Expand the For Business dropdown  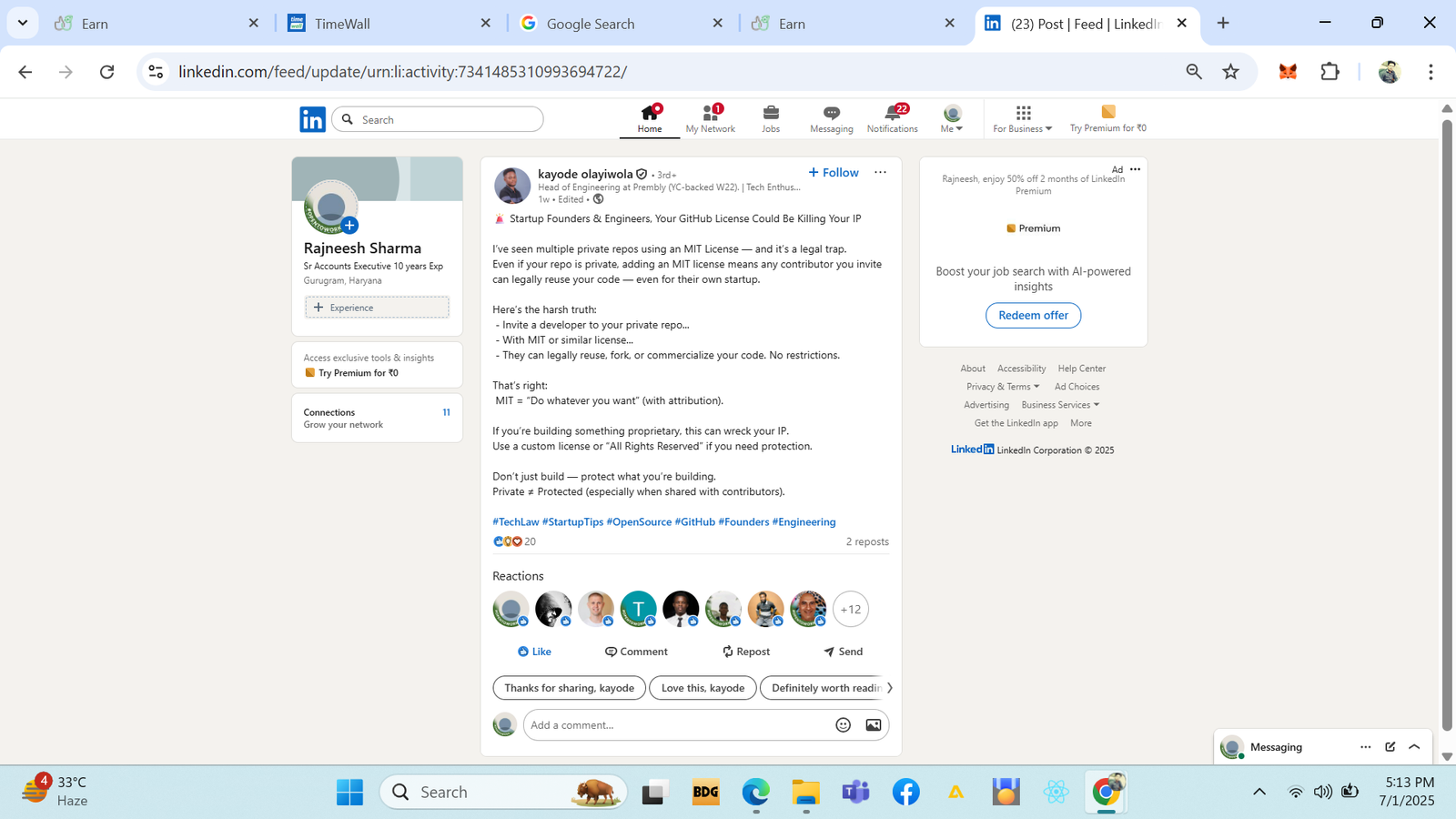tap(1023, 118)
